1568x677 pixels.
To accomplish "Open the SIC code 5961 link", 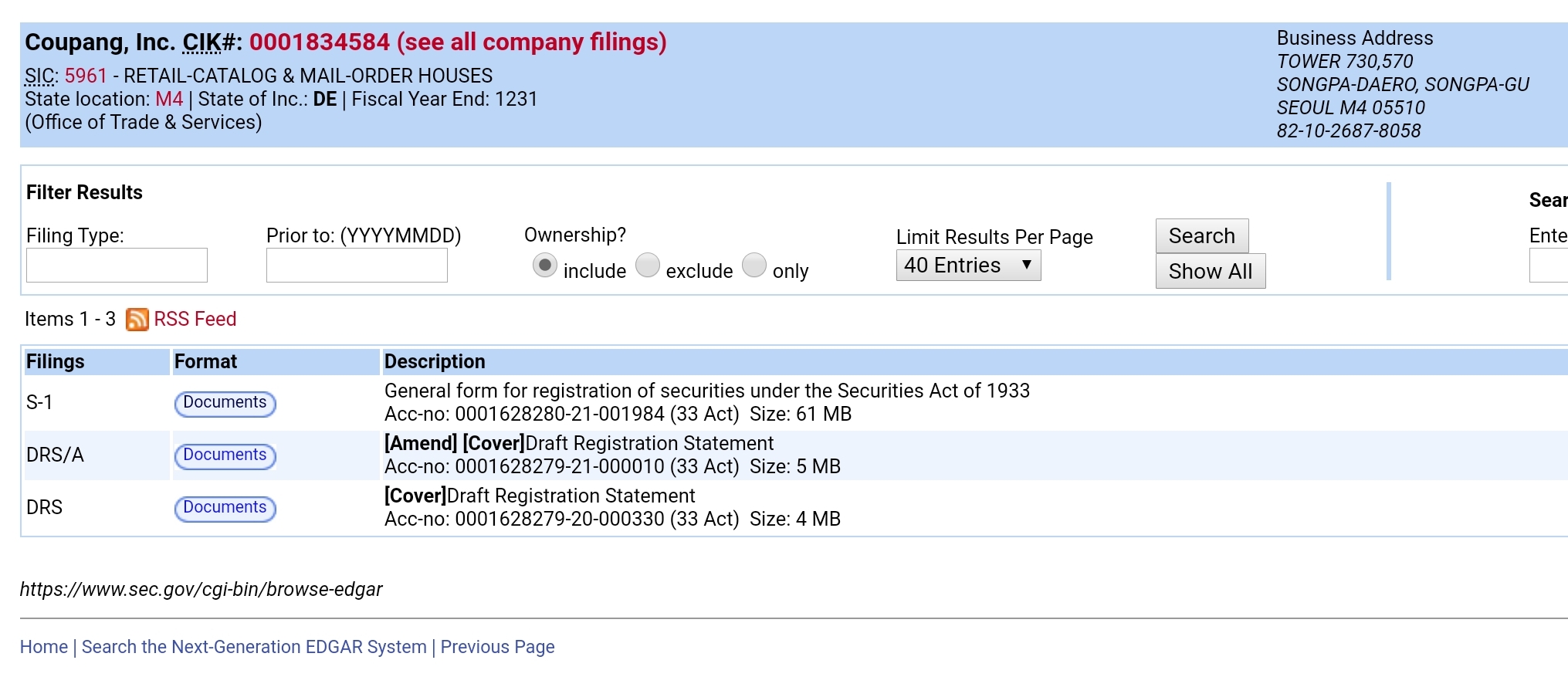I will tap(86, 76).
